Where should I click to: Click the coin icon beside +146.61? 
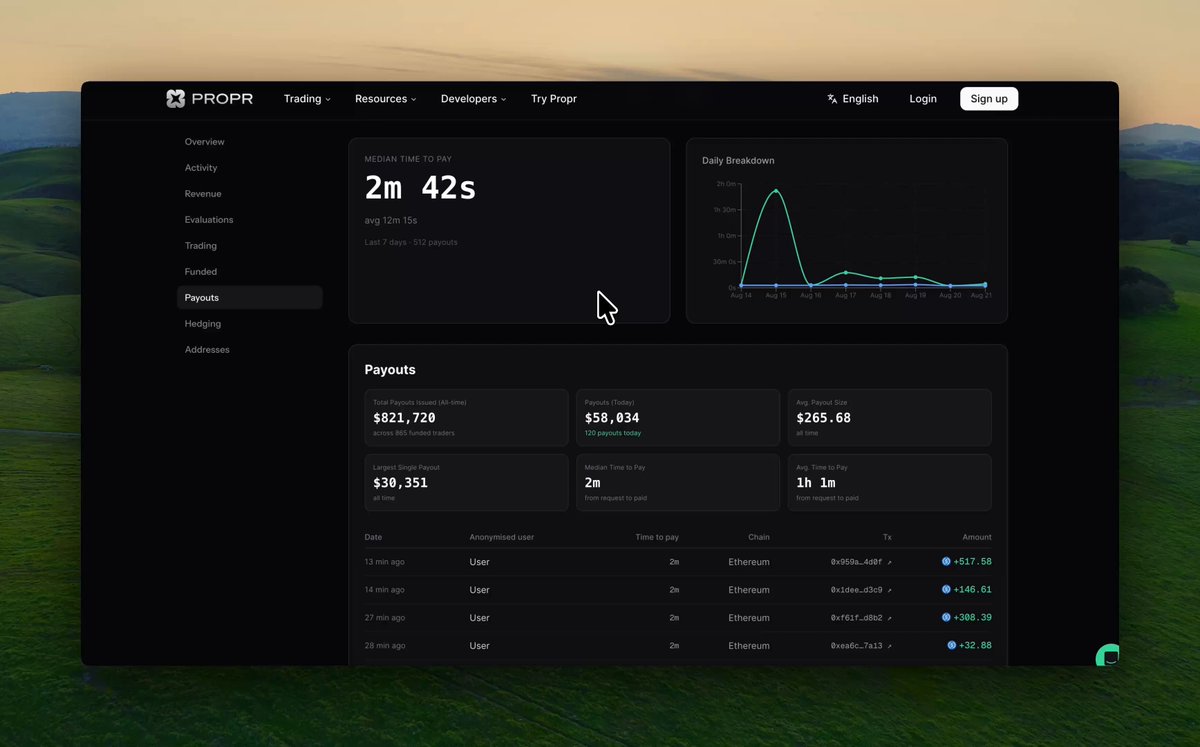tap(946, 590)
